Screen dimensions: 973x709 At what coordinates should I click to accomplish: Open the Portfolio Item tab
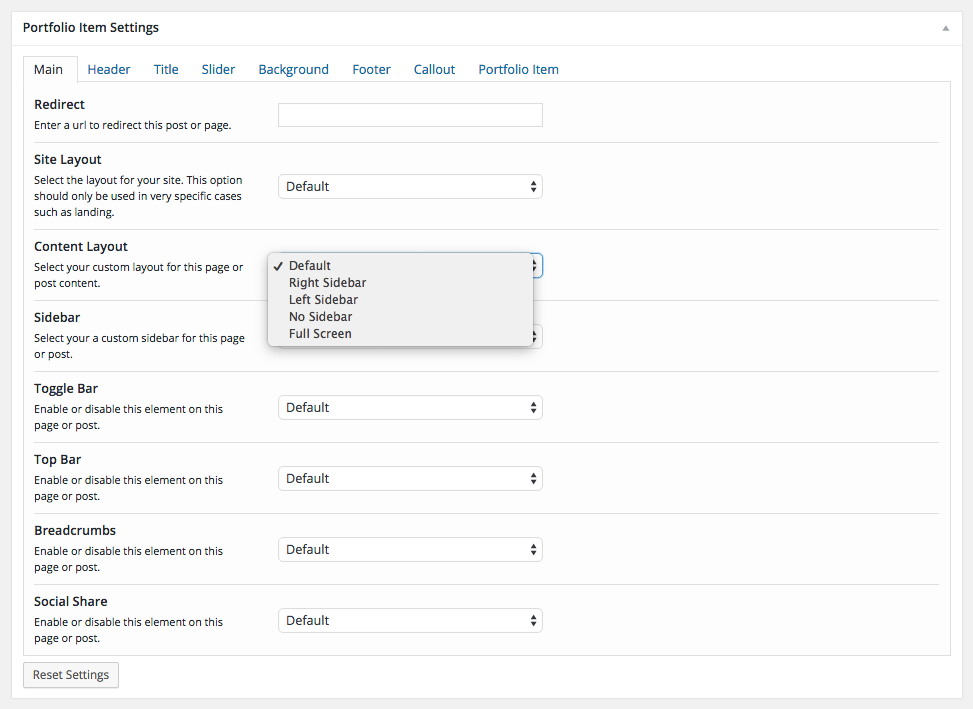coord(518,69)
